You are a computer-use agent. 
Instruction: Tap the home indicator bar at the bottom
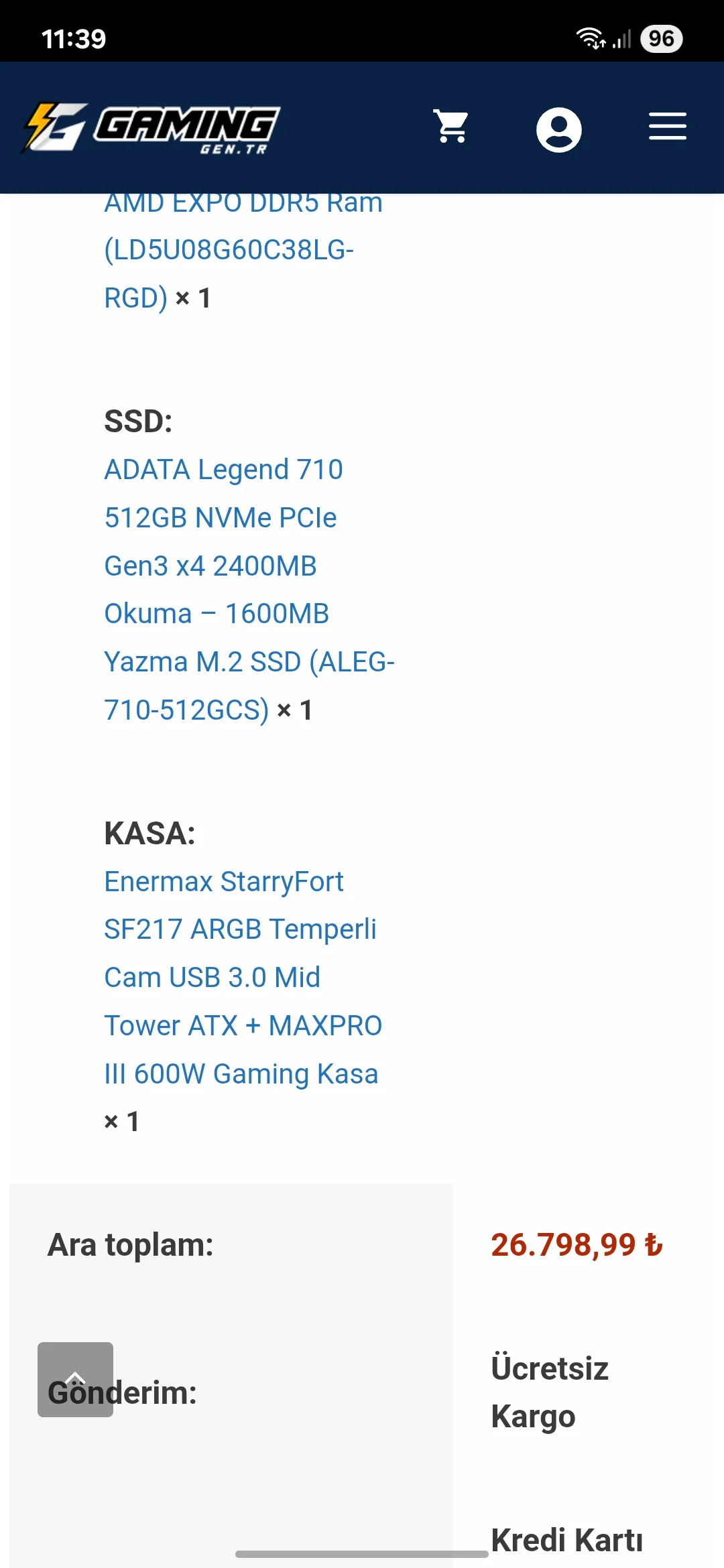click(362, 1554)
